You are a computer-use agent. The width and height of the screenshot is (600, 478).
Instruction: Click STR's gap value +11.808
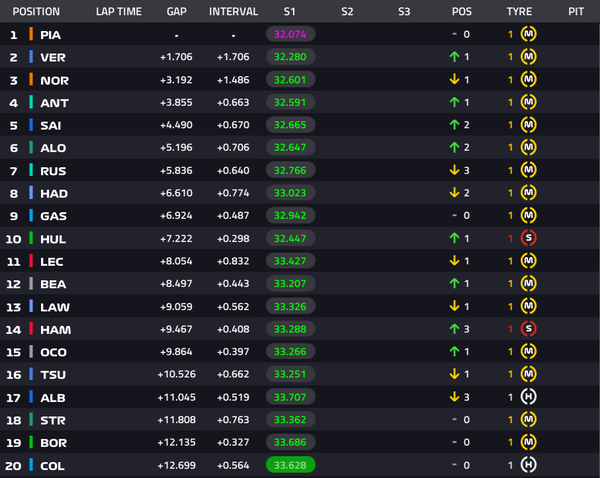coord(176,419)
